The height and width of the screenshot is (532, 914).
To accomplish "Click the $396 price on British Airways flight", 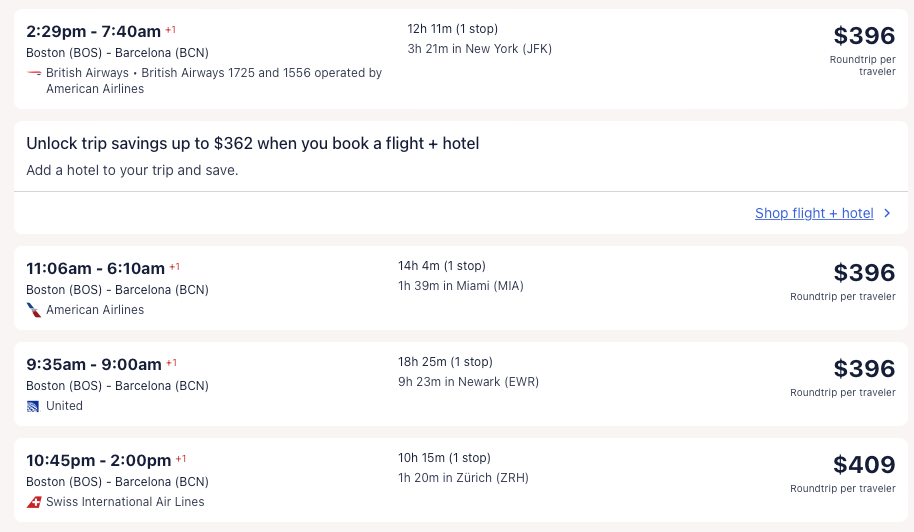I will pyautogui.click(x=864, y=36).
